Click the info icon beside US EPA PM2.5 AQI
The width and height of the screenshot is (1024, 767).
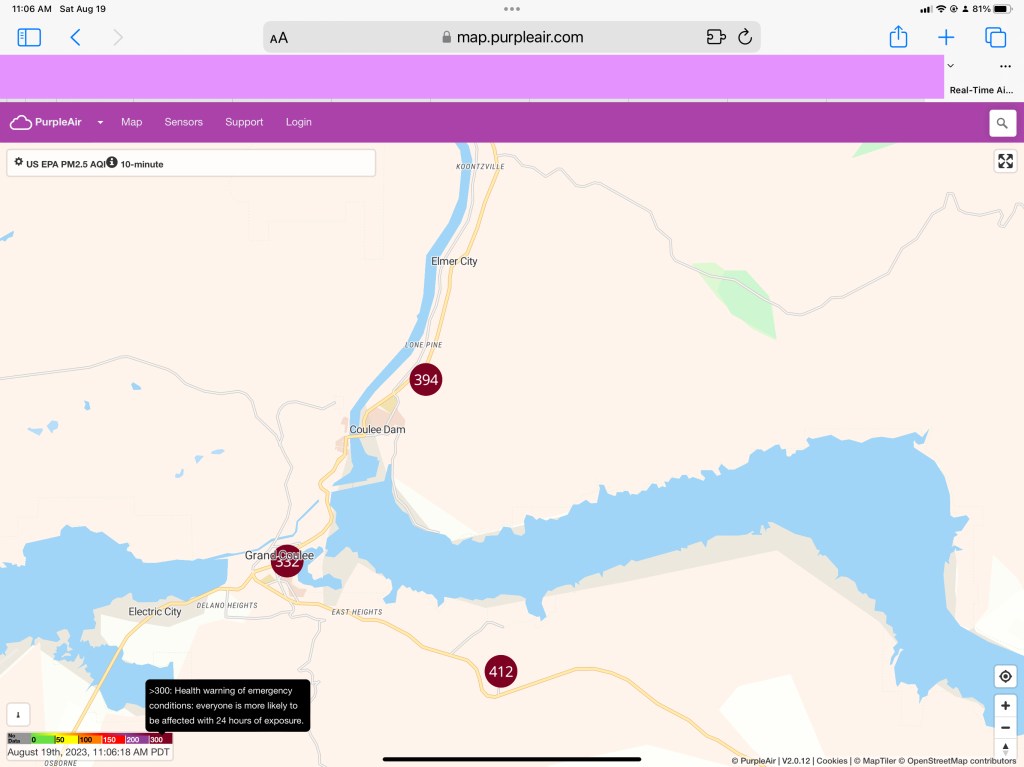112,162
